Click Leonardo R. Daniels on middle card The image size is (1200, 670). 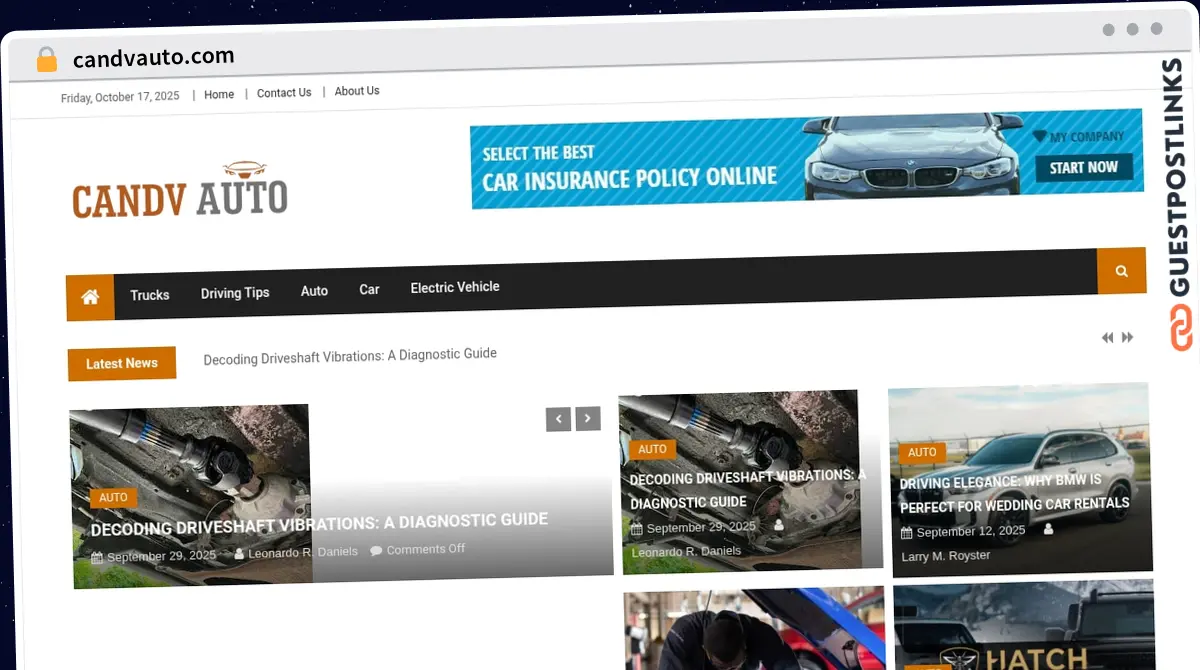[x=687, y=551]
